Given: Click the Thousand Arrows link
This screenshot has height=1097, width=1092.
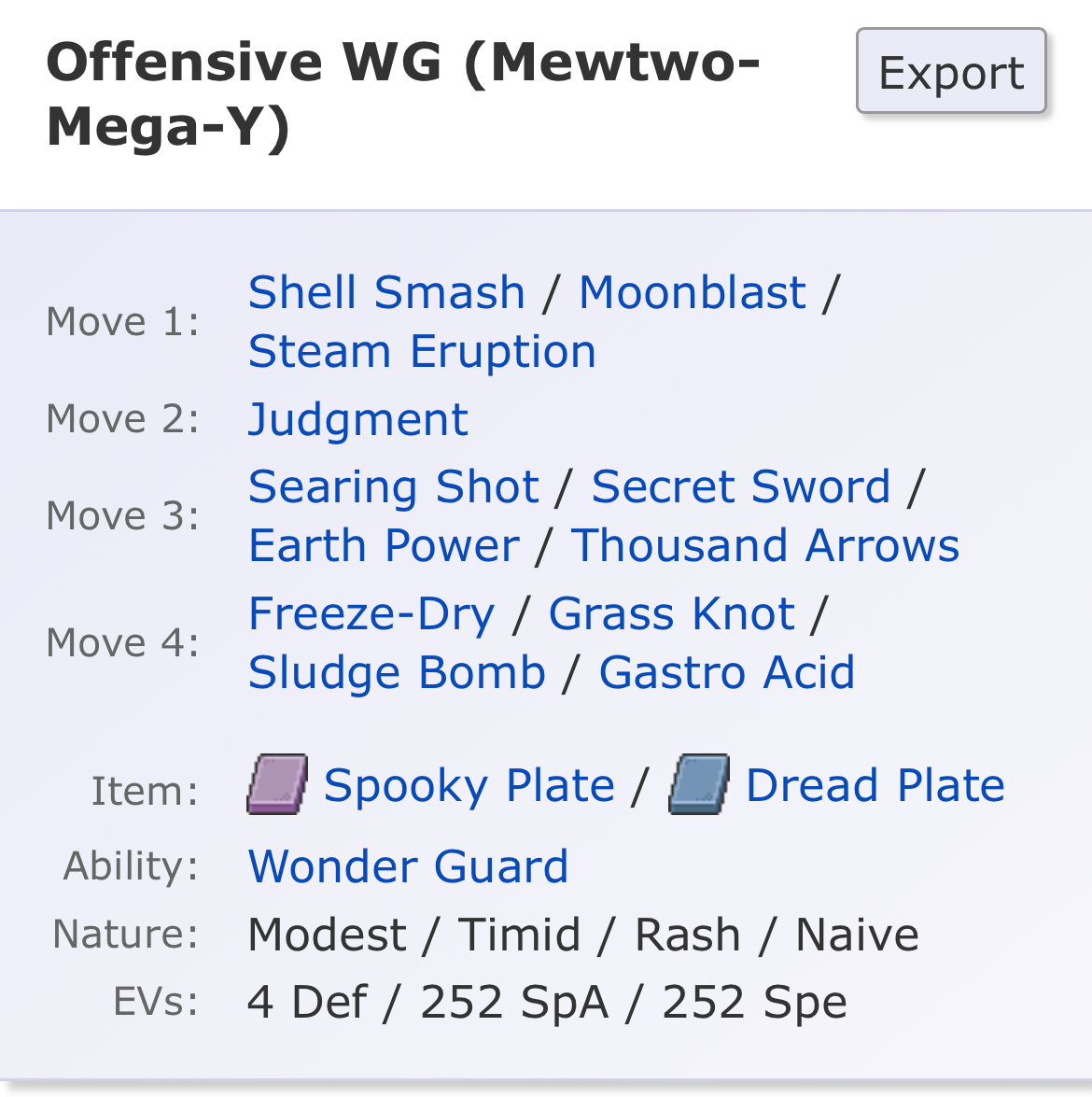Looking at the screenshot, I should click(x=765, y=546).
